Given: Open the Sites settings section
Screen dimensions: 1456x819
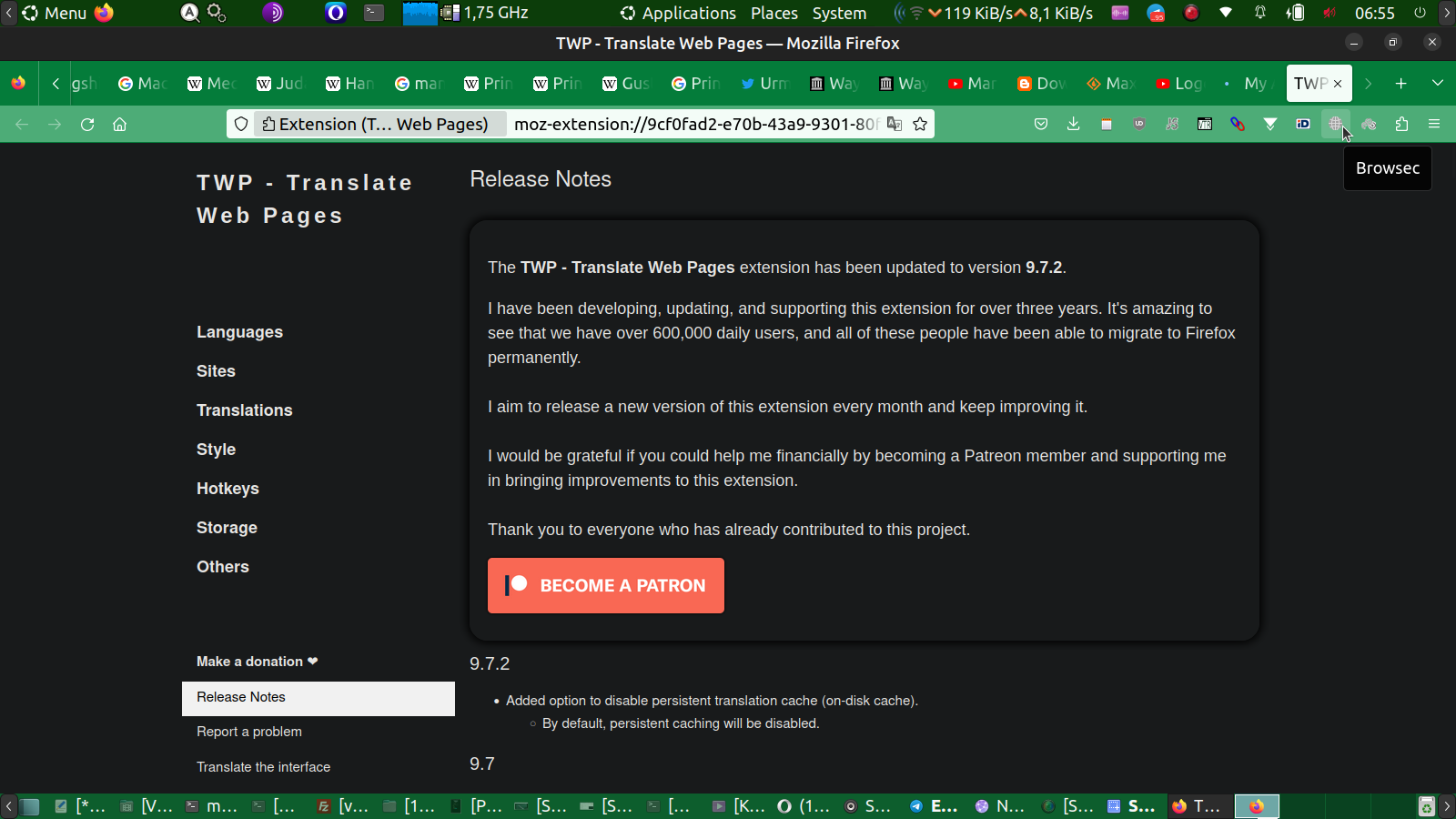Looking at the screenshot, I should [x=216, y=371].
